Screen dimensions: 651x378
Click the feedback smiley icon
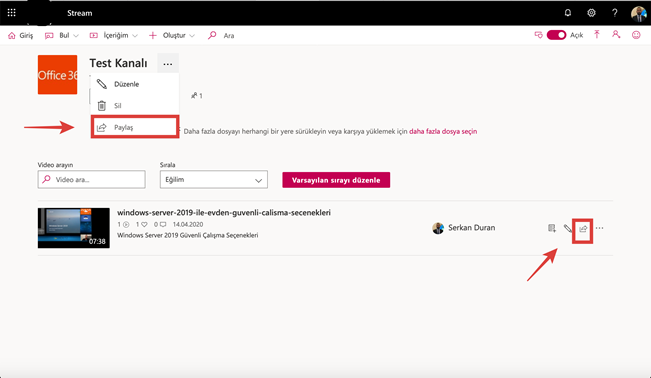click(636, 35)
